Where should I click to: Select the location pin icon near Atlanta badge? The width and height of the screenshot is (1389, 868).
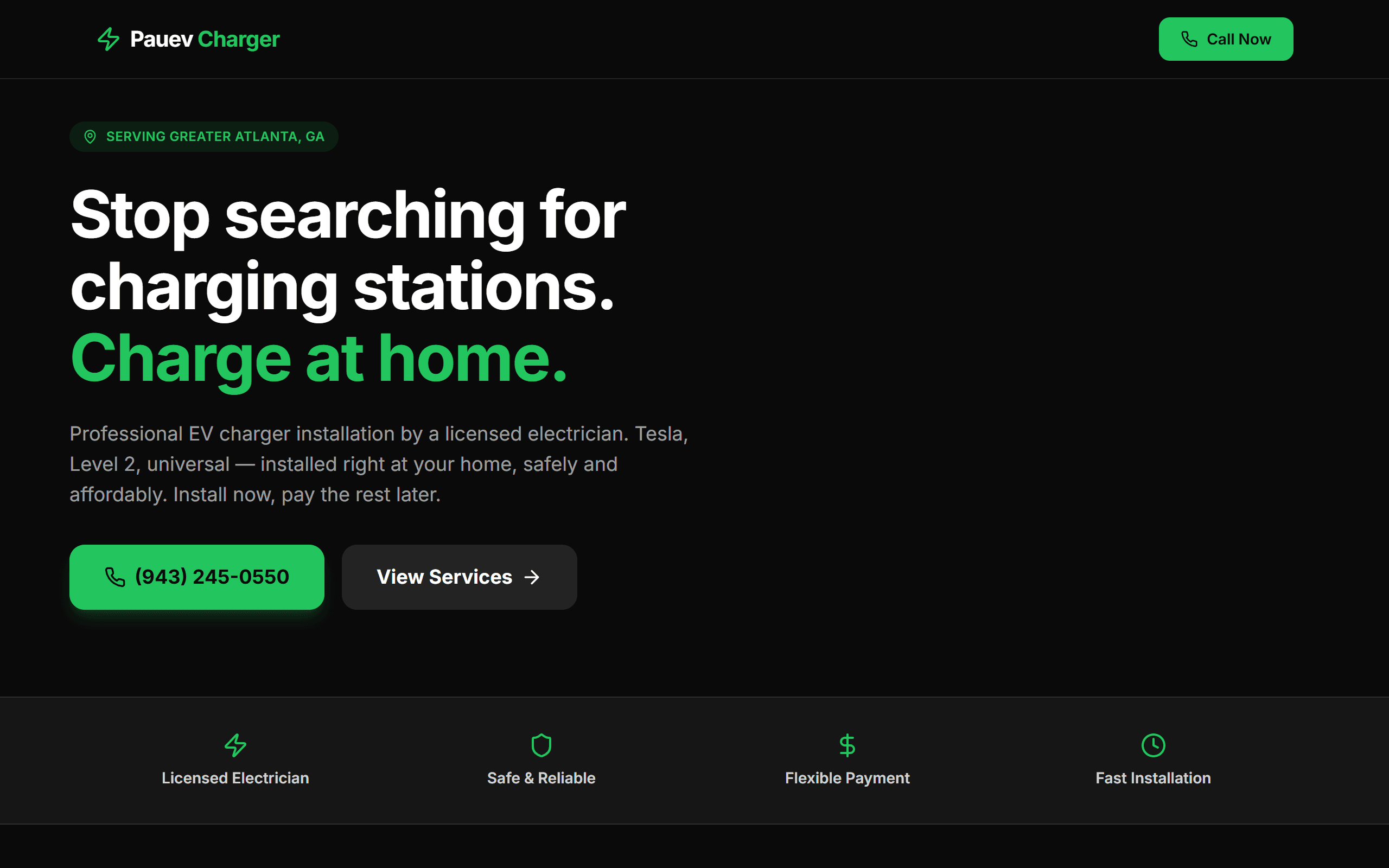(90, 137)
